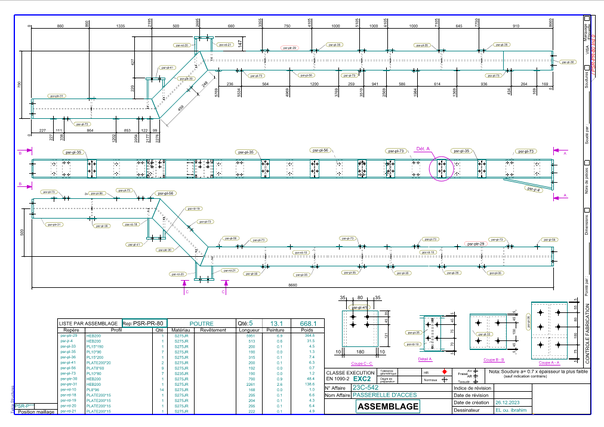Click the length '2261' in the par-ptr-31 row
Viewport: 604px width, 427px height.
(251, 384)
